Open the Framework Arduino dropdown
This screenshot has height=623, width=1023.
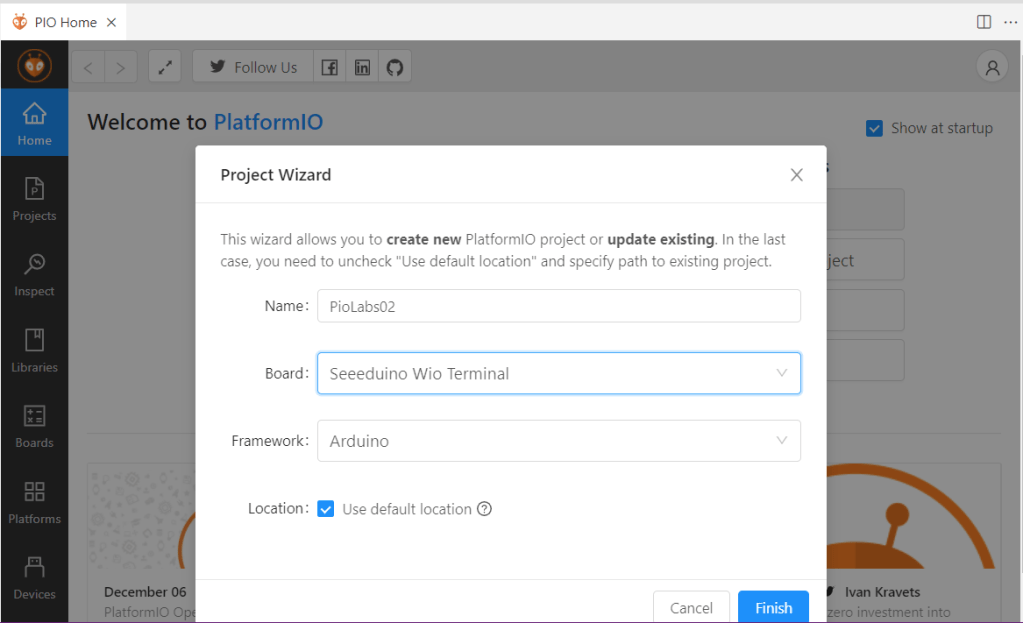(558, 441)
